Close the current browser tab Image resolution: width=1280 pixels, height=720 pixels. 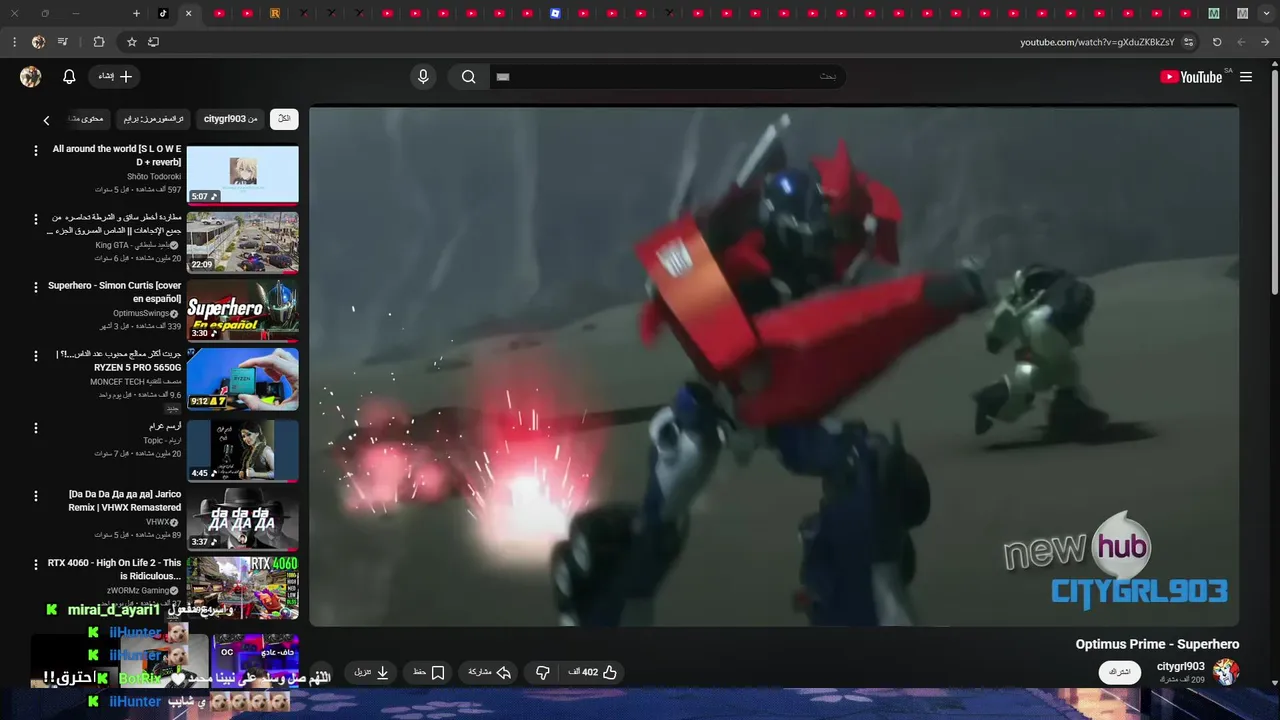coord(188,13)
